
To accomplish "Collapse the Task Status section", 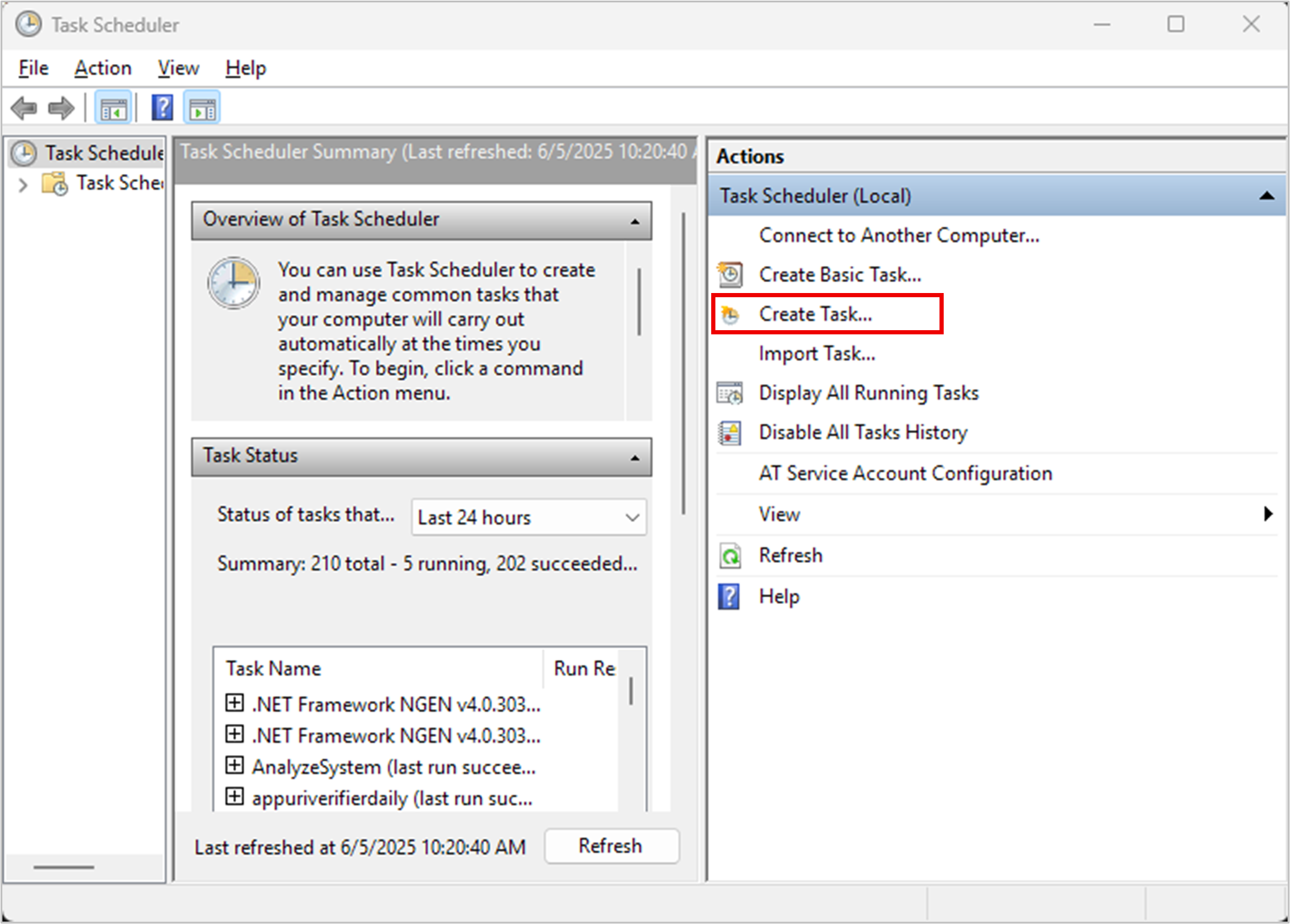I will [635, 458].
